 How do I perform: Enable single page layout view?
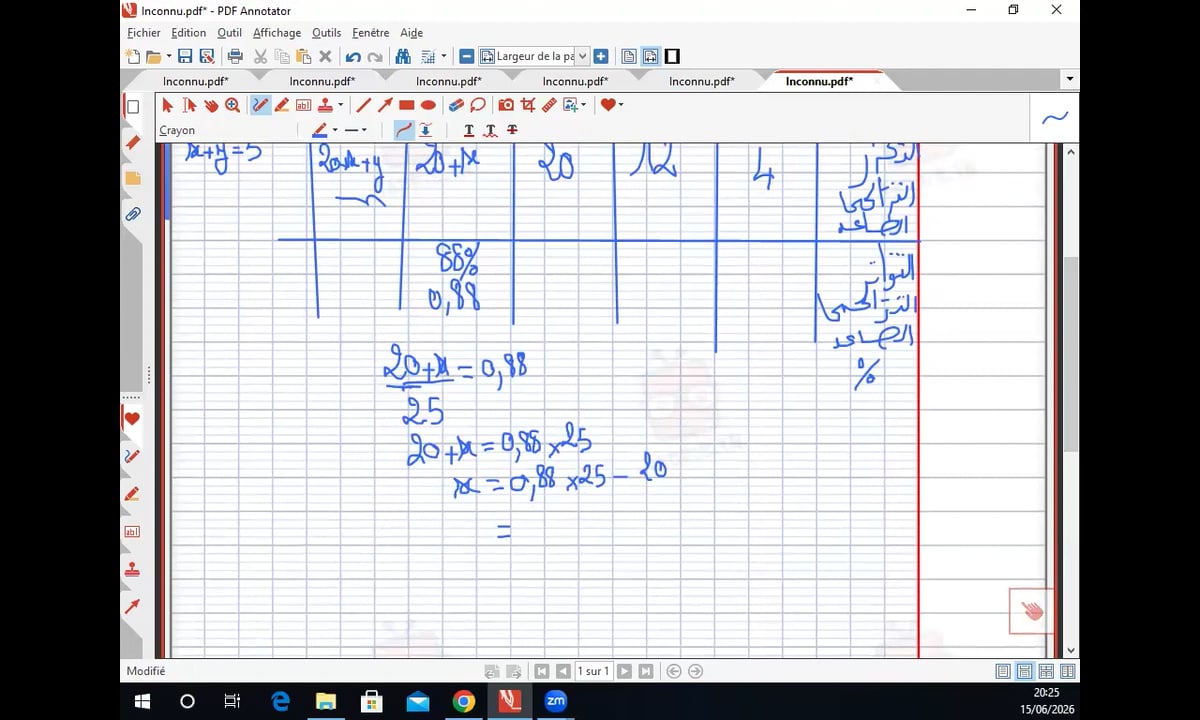pyautogui.click(x=629, y=56)
